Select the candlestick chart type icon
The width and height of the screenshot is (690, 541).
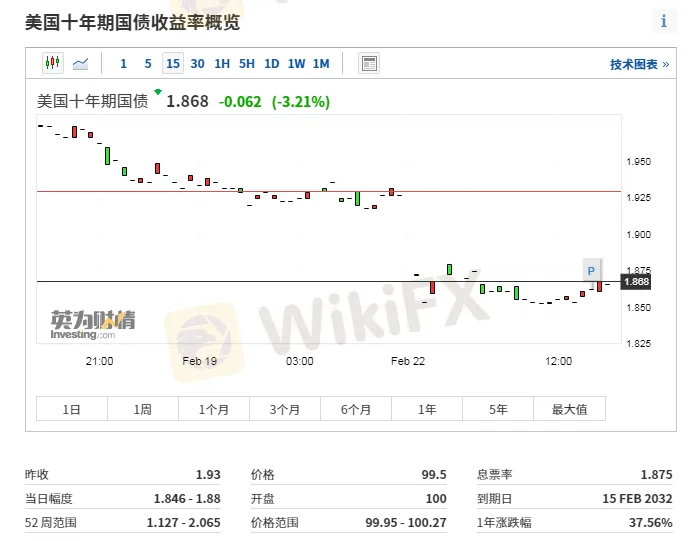[53, 63]
